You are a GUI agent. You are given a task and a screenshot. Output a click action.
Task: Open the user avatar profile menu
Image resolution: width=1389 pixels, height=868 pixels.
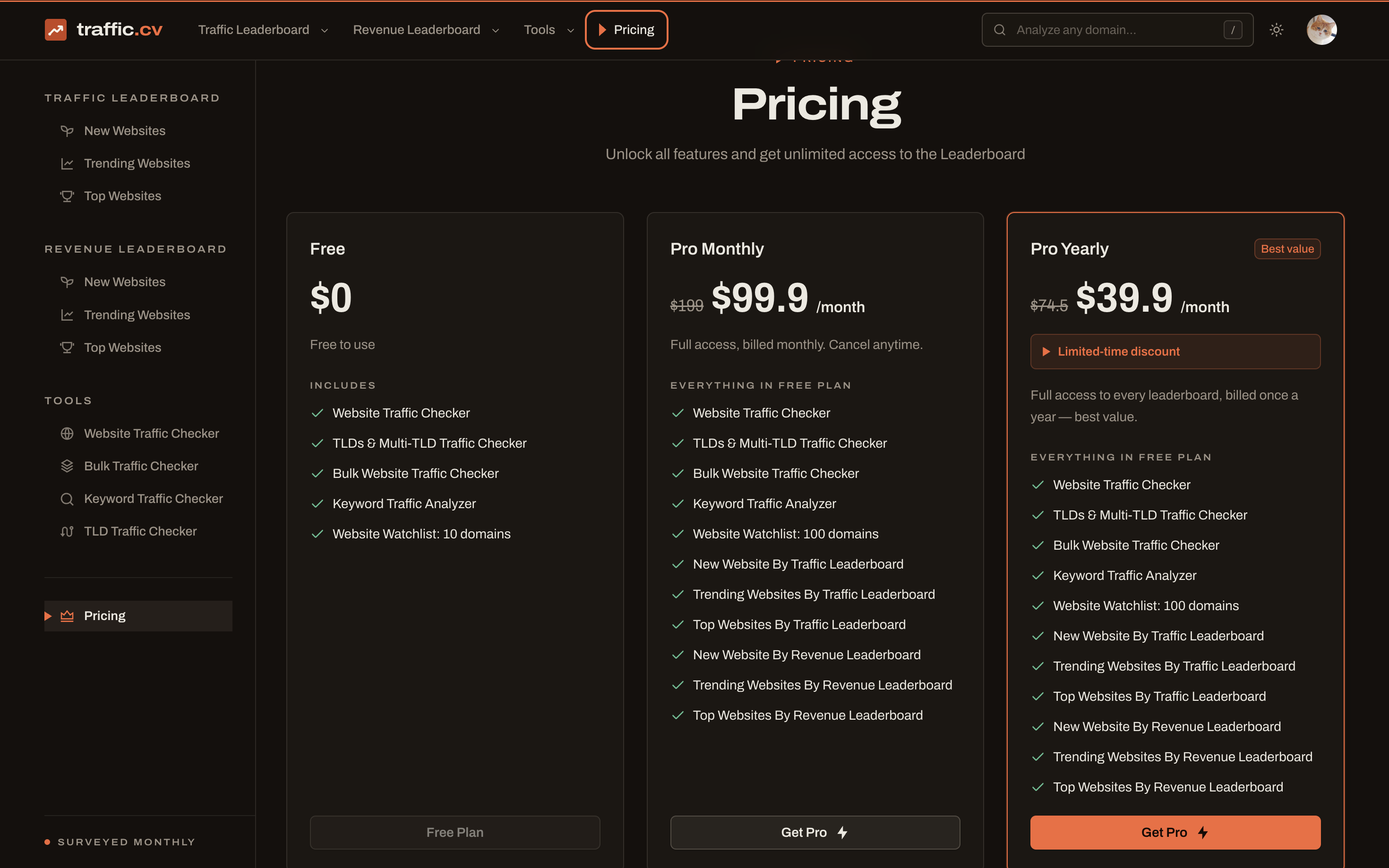1321,30
